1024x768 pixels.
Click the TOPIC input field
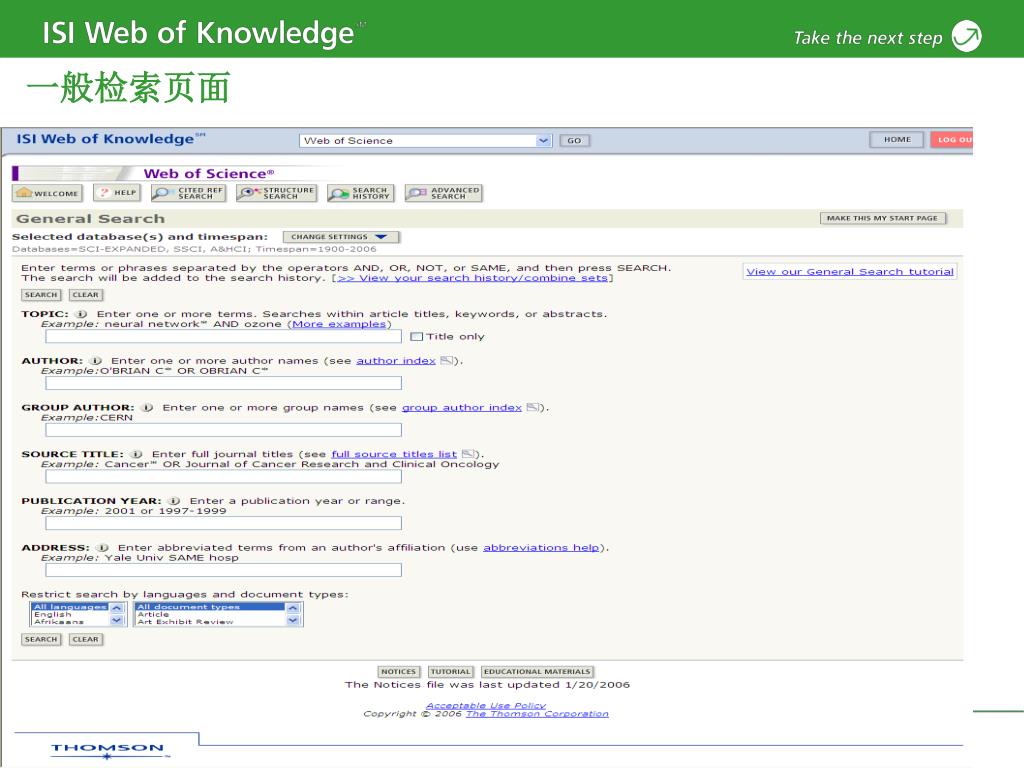[223, 336]
